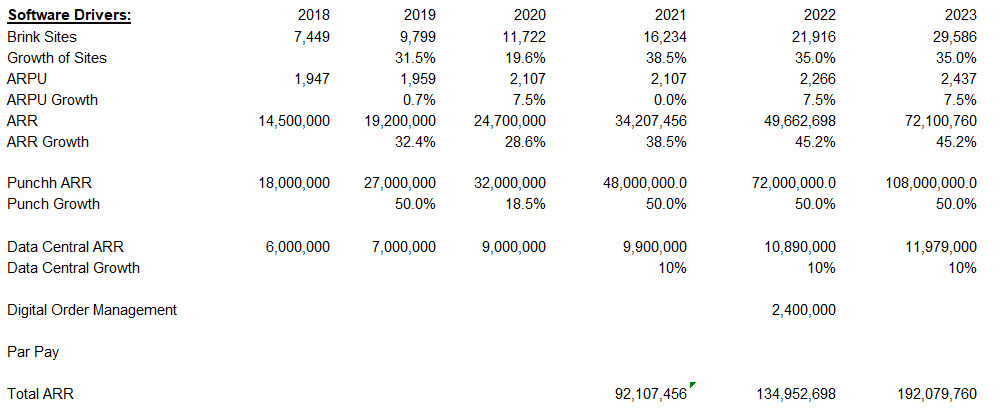Click Total ARR value 134,952,698

tap(796, 394)
